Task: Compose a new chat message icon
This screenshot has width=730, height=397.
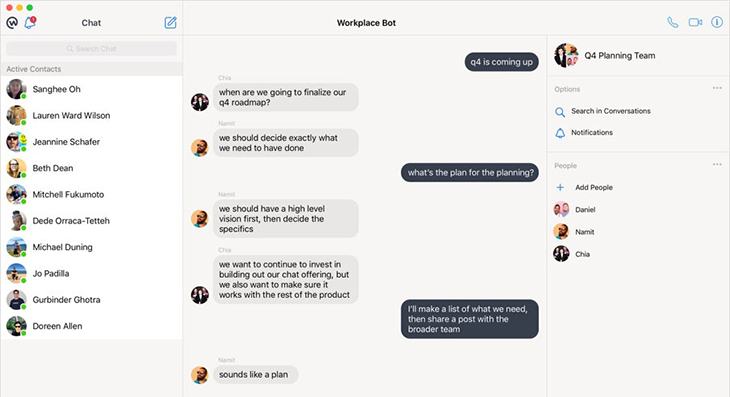Action: 170,22
